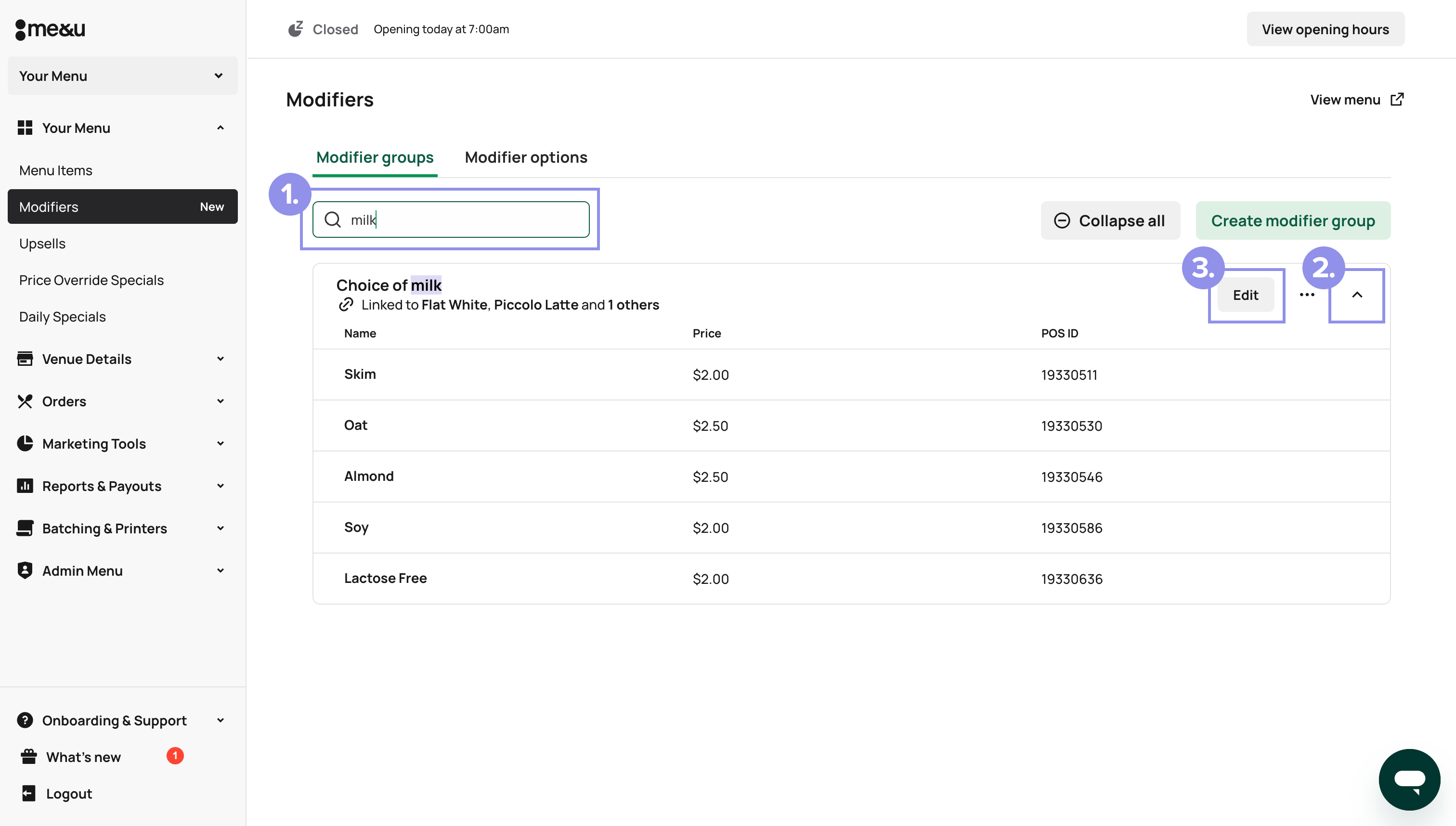
Task: Expand the Onboarding & Support chevron
Action: 220,720
